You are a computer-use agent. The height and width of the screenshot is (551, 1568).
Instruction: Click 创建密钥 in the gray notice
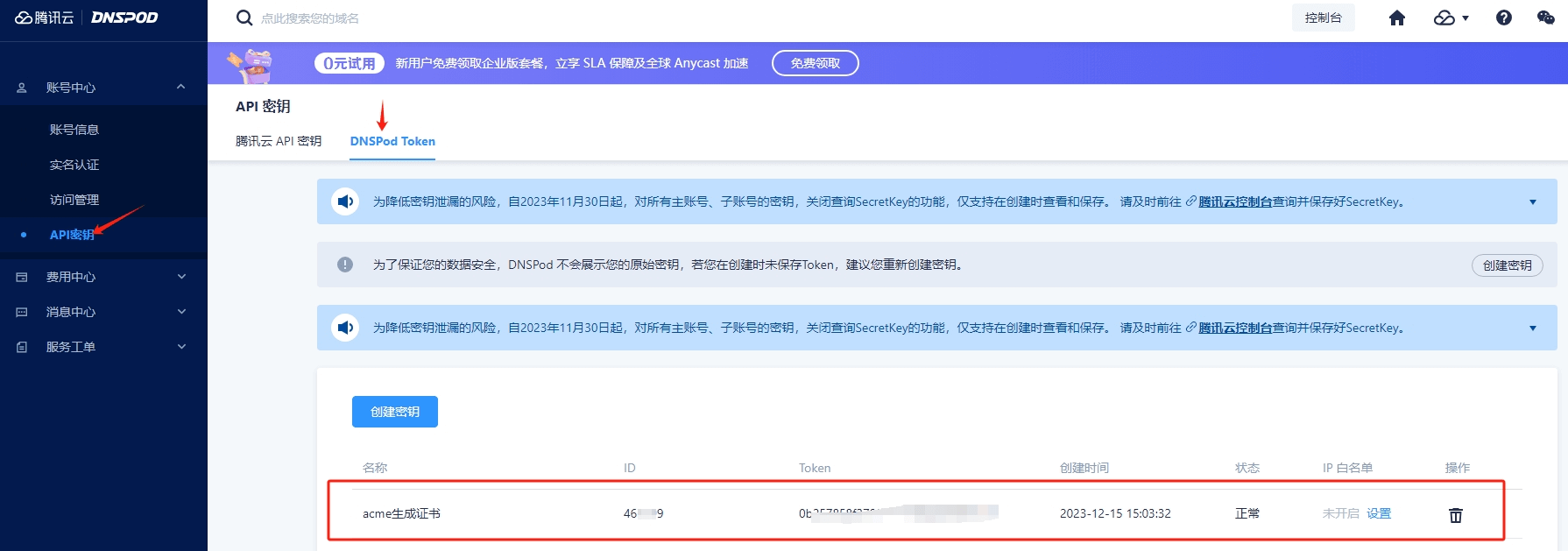pyautogui.click(x=1507, y=265)
